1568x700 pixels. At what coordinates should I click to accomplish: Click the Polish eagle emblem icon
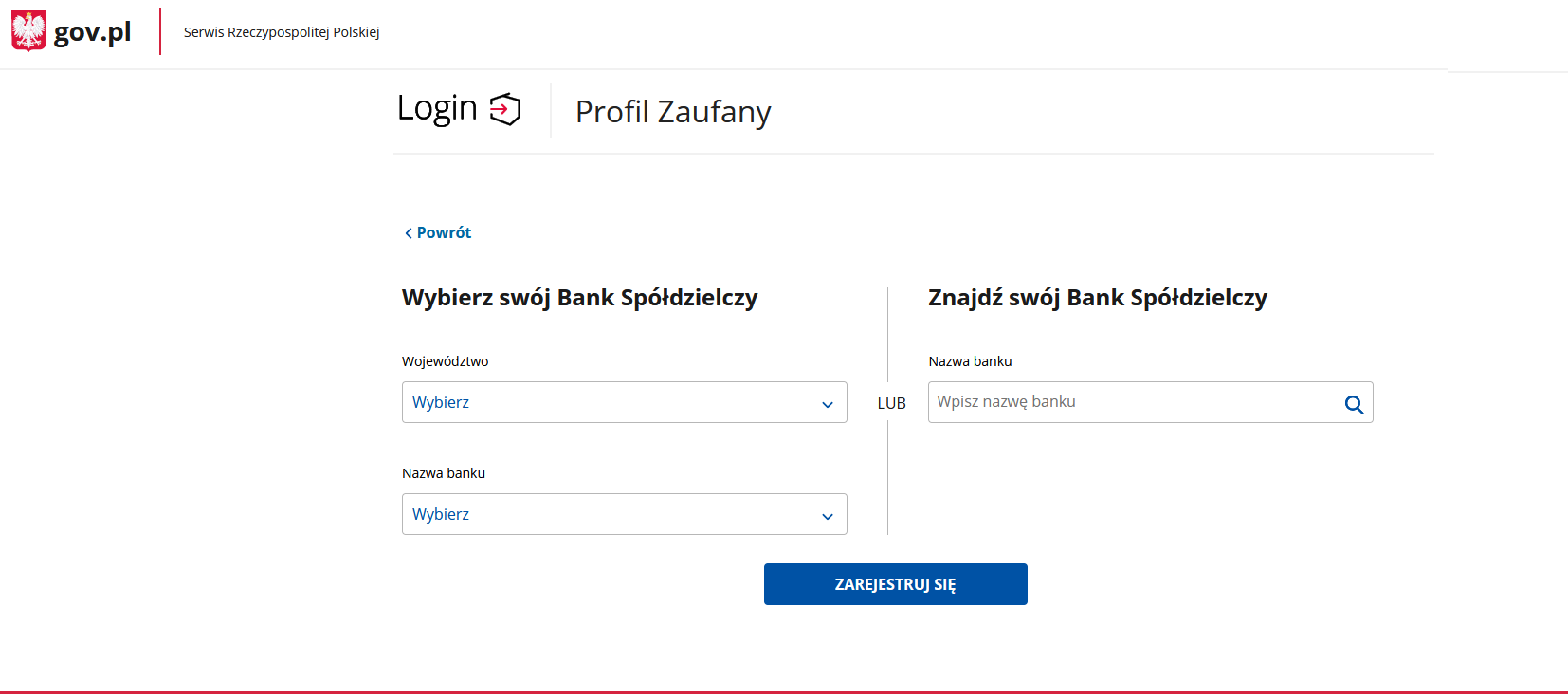(28, 31)
